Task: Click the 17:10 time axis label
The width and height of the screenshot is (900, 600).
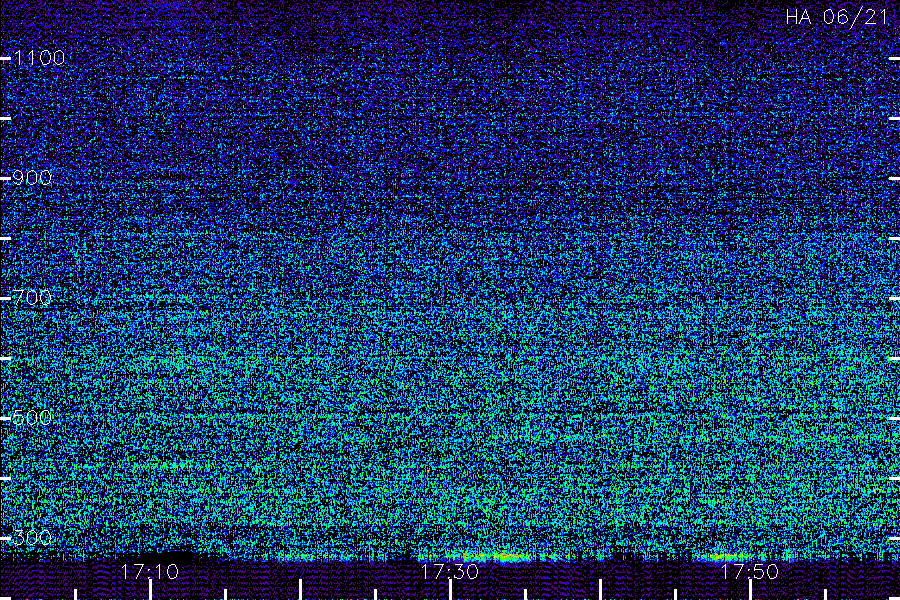Action: click(150, 571)
